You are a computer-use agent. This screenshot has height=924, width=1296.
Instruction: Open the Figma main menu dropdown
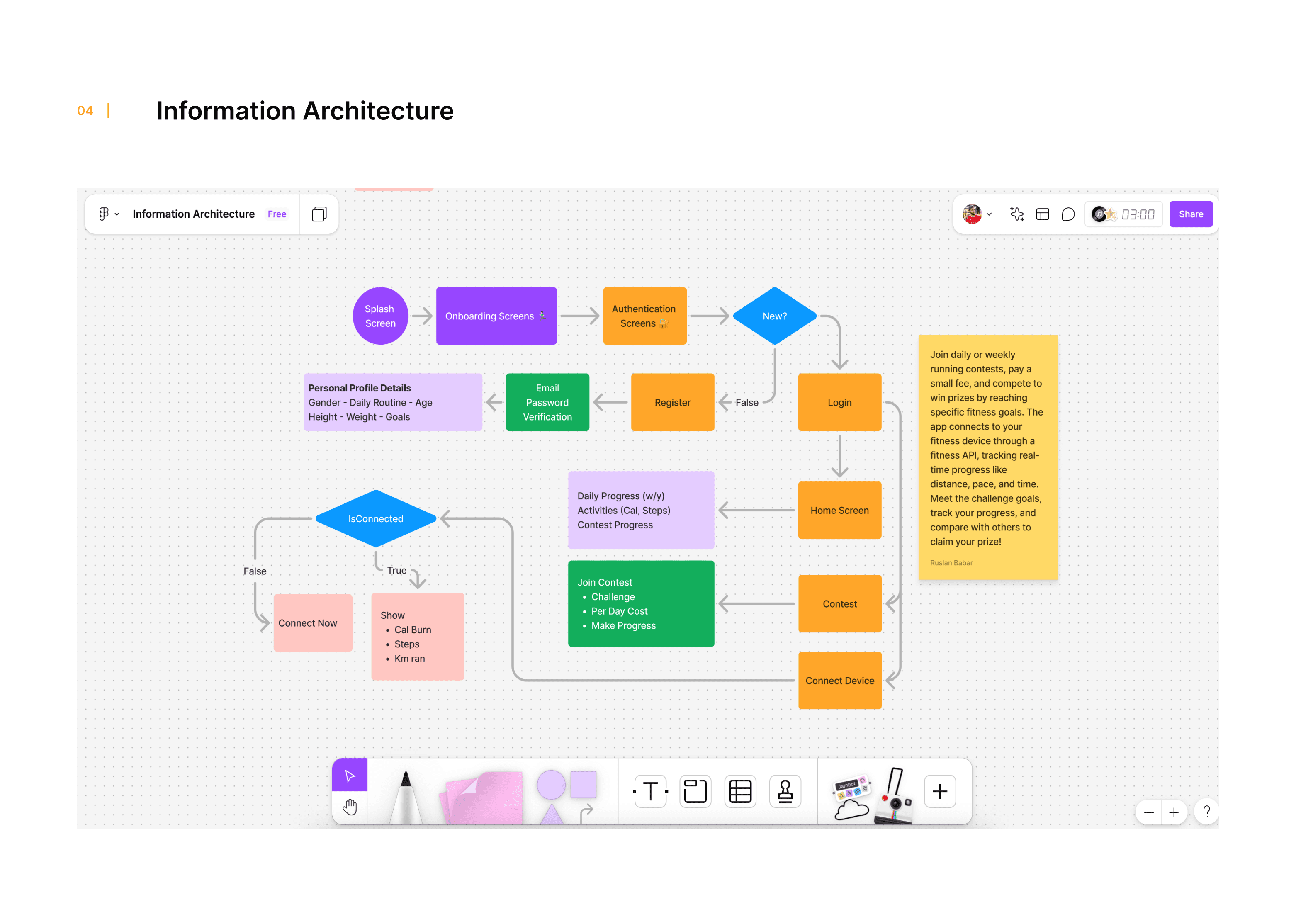pos(108,214)
